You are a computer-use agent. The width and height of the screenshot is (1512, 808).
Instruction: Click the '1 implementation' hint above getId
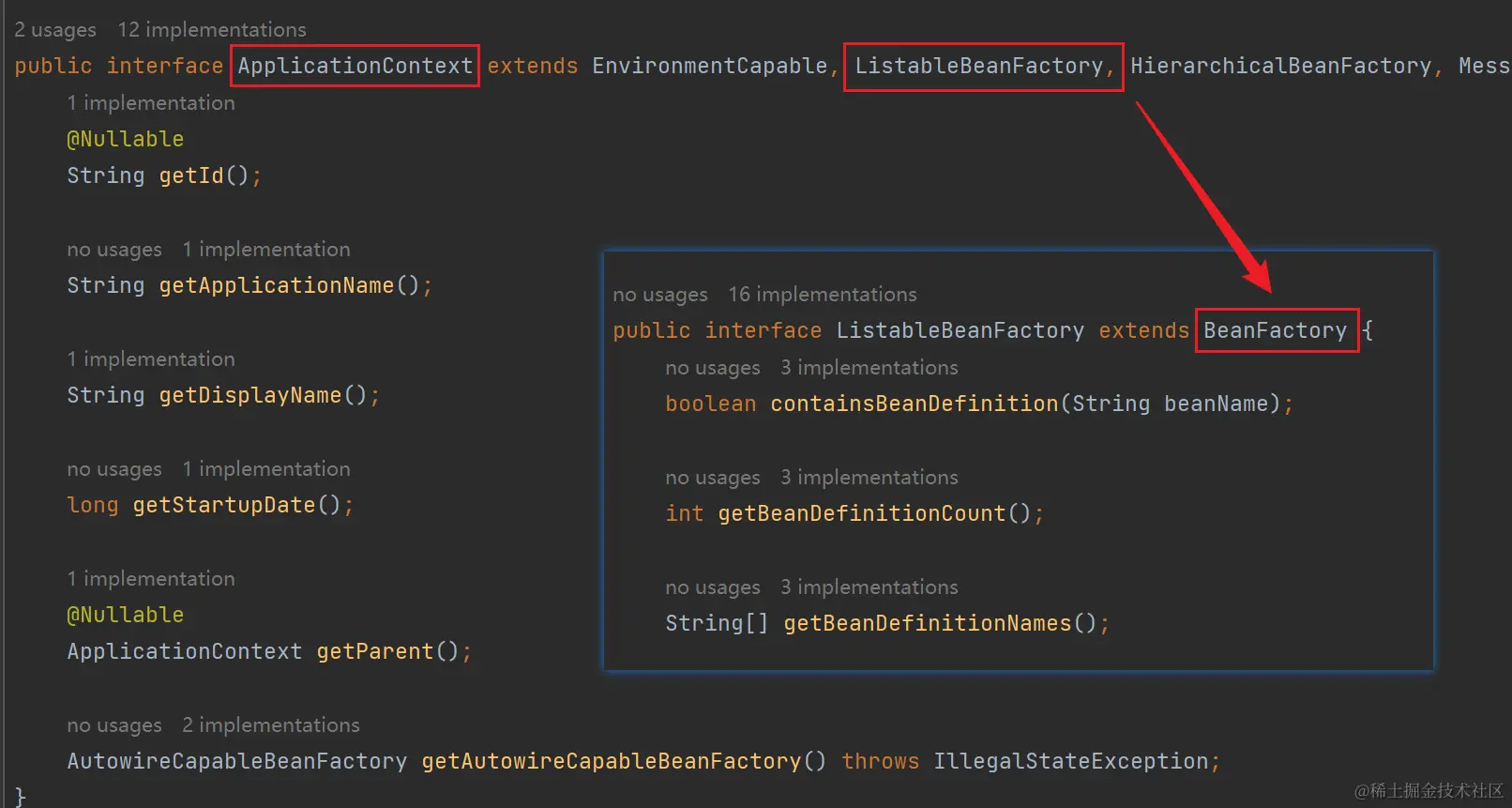pos(151,103)
